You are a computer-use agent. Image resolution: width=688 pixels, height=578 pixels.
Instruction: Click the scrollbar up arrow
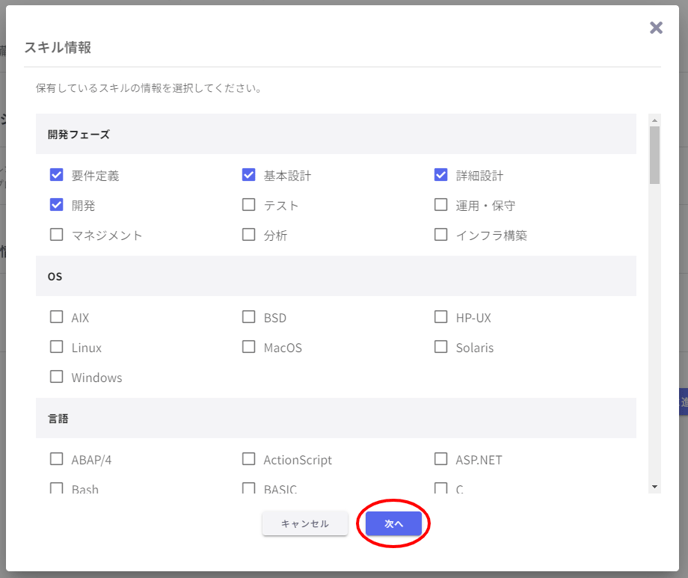655,120
